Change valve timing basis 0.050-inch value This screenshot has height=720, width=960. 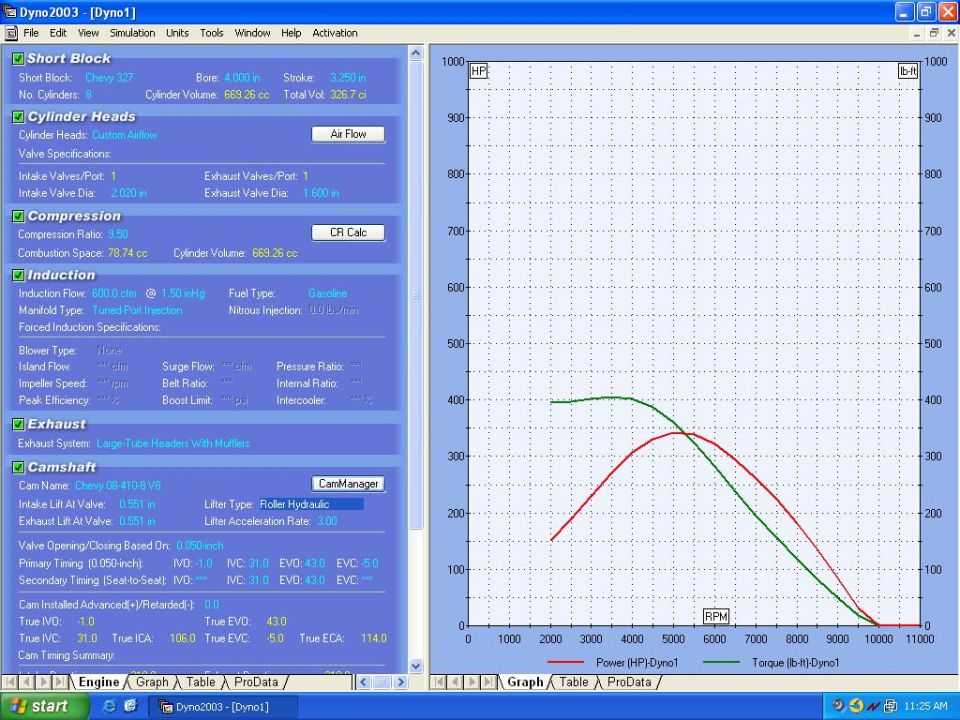200,546
